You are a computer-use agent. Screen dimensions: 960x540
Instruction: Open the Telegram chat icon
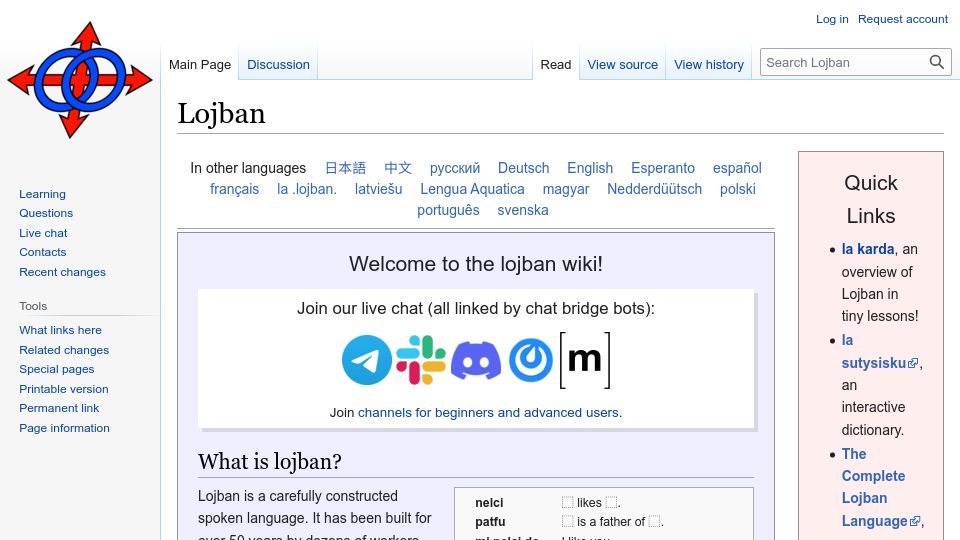[x=367, y=360]
